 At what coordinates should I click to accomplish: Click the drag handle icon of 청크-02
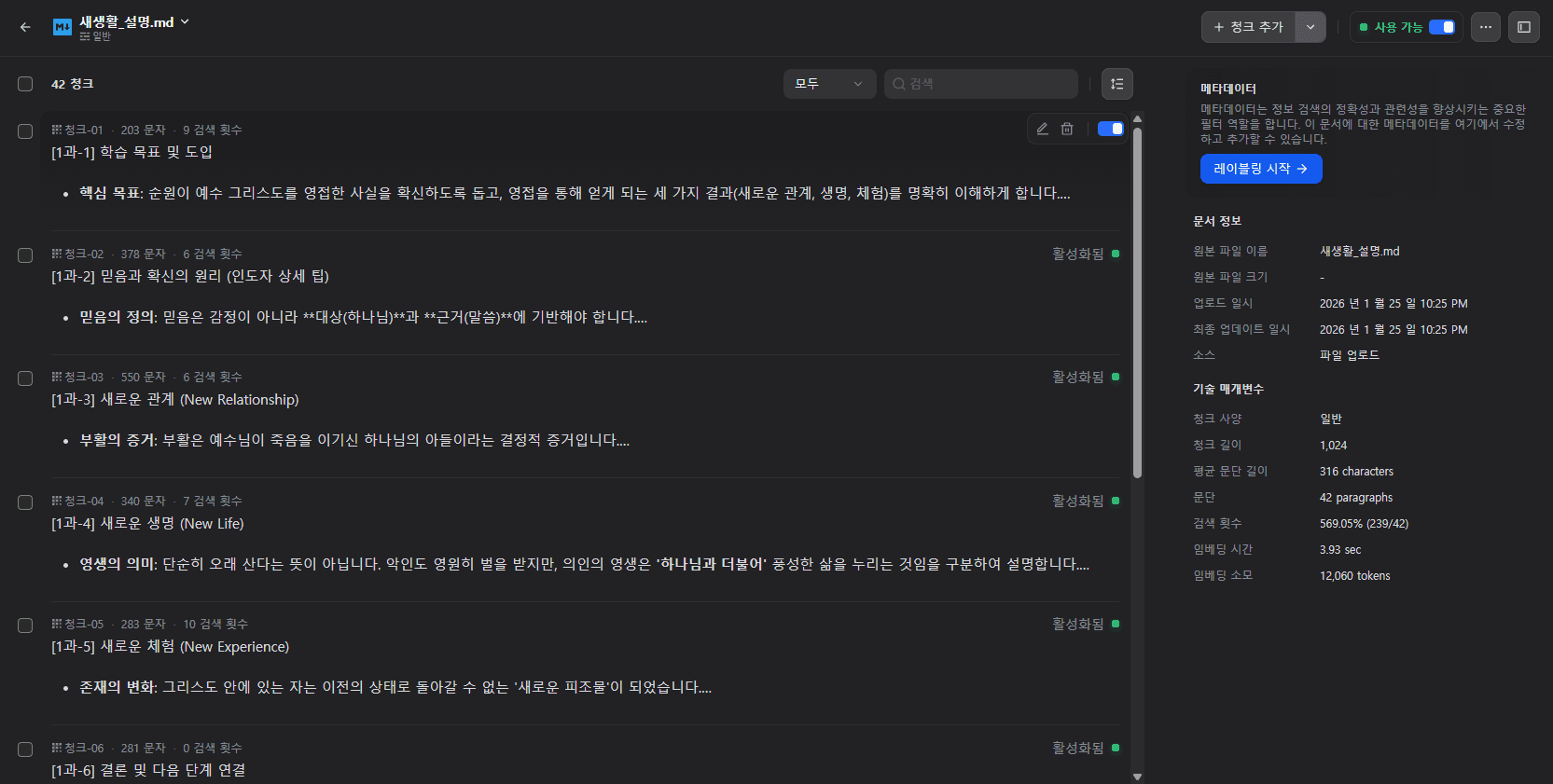(x=57, y=254)
